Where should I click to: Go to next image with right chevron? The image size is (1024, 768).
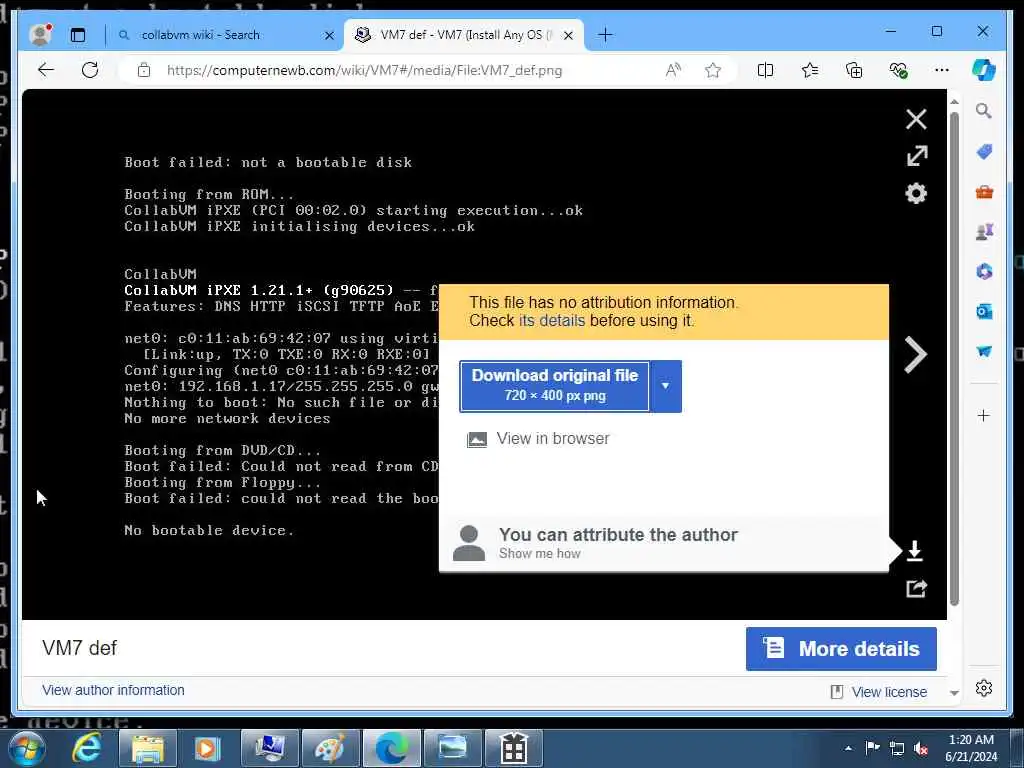[x=916, y=355]
